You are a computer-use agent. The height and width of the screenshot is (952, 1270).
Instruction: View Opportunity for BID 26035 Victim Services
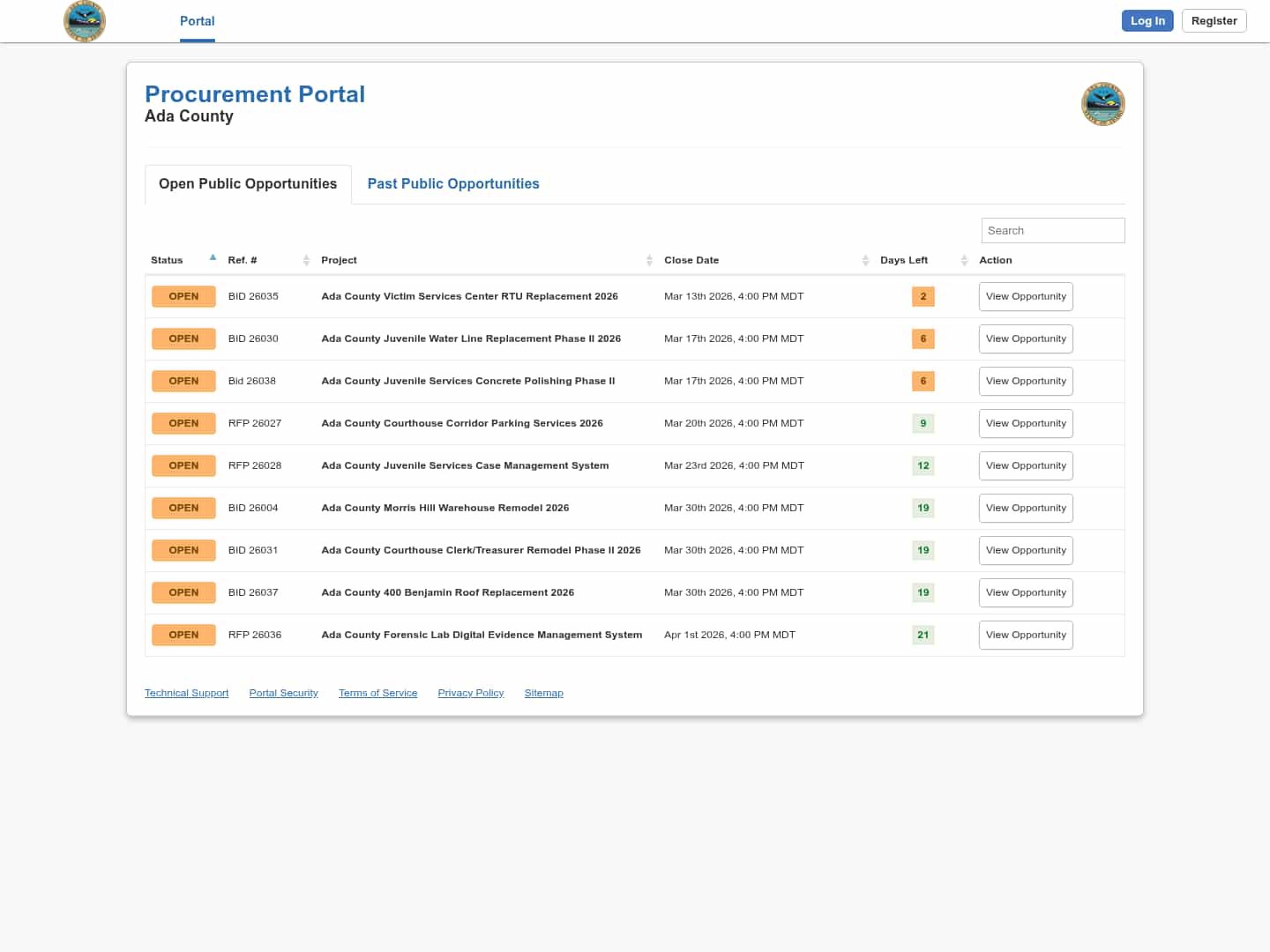[1025, 296]
